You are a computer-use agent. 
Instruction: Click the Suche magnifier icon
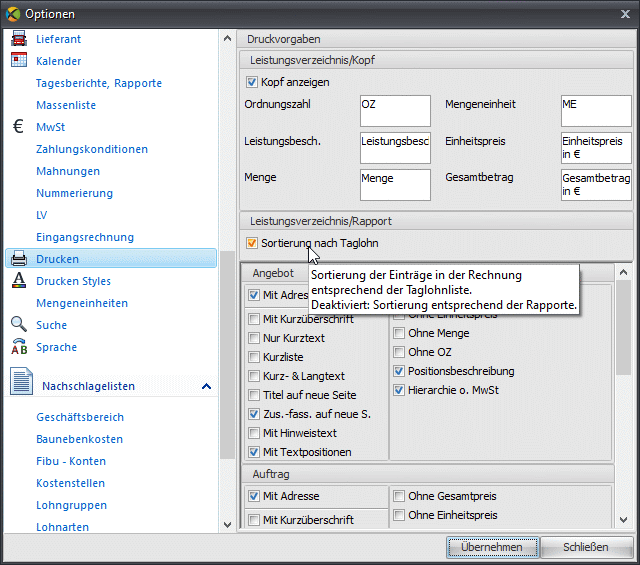[19, 324]
